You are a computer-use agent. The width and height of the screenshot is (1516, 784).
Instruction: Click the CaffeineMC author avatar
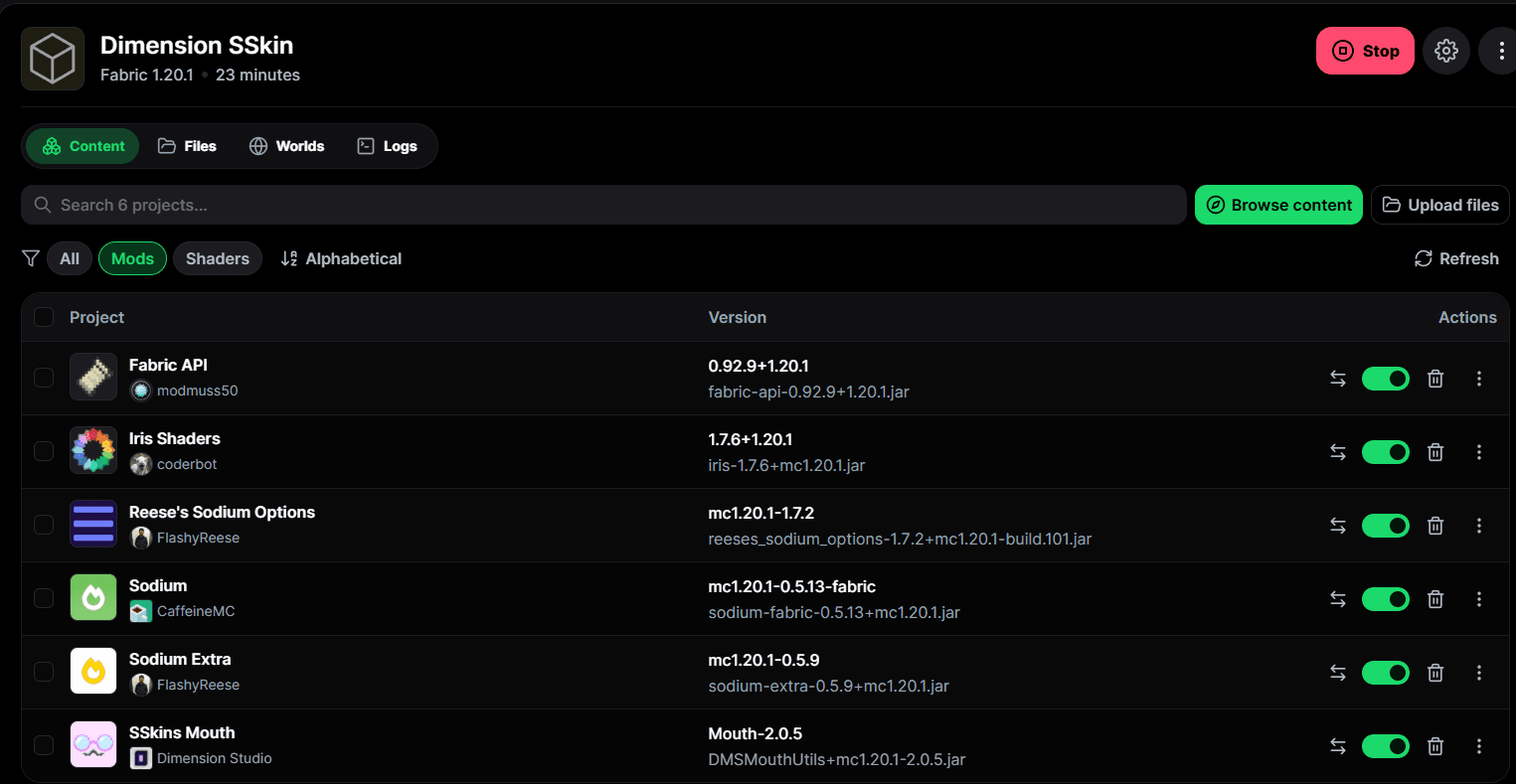click(141, 611)
